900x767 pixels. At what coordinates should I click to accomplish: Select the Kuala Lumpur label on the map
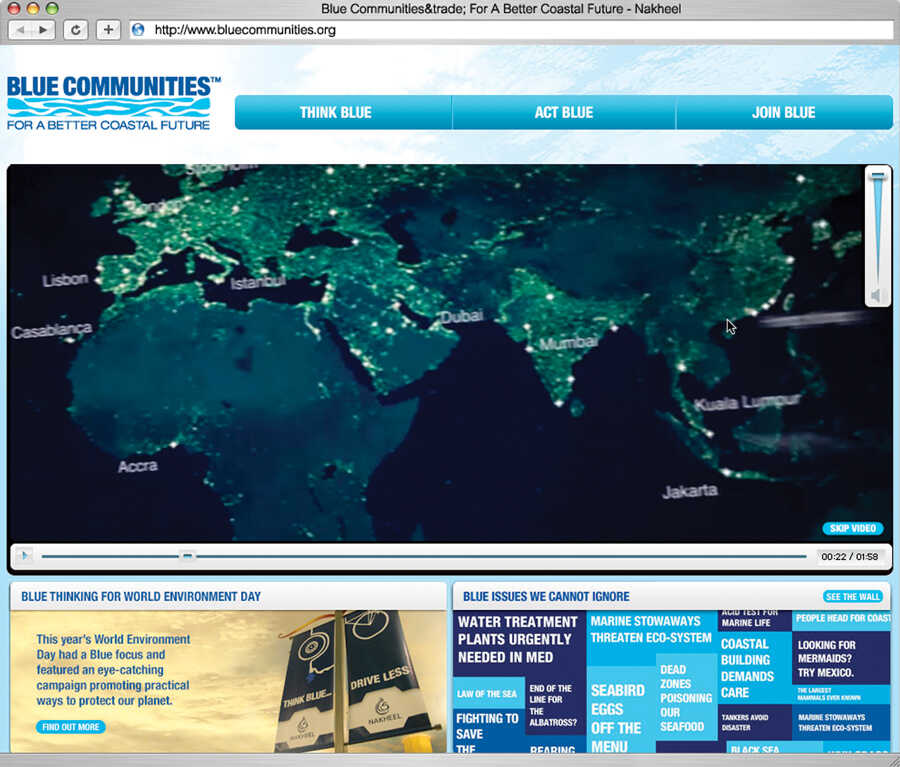pos(747,402)
